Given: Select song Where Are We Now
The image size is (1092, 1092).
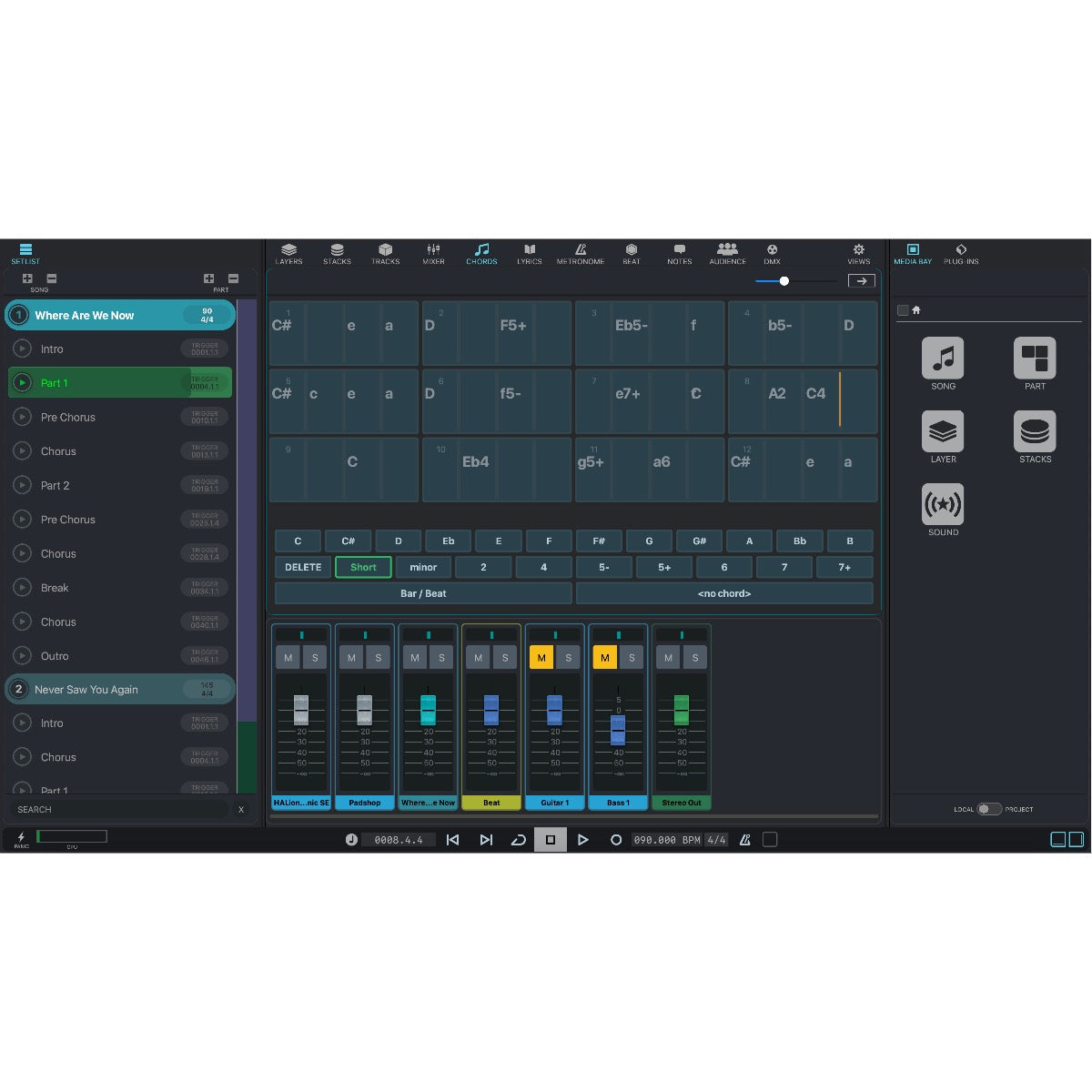Looking at the screenshot, I should point(119,315).
